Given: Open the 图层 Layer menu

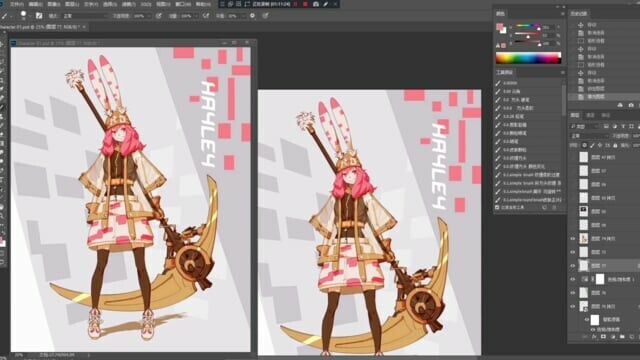Looking at the screenshot, I should coord(72,4).
